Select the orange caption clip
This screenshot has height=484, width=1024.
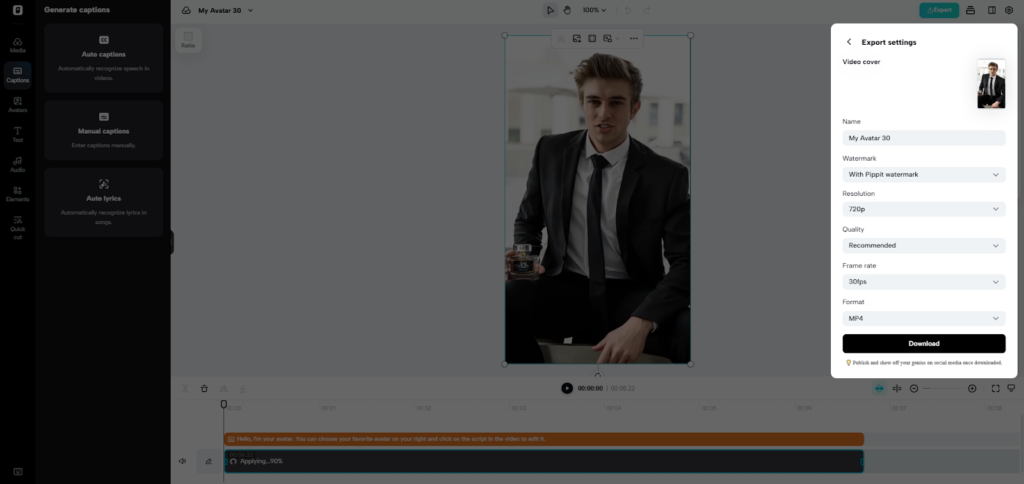543,439
